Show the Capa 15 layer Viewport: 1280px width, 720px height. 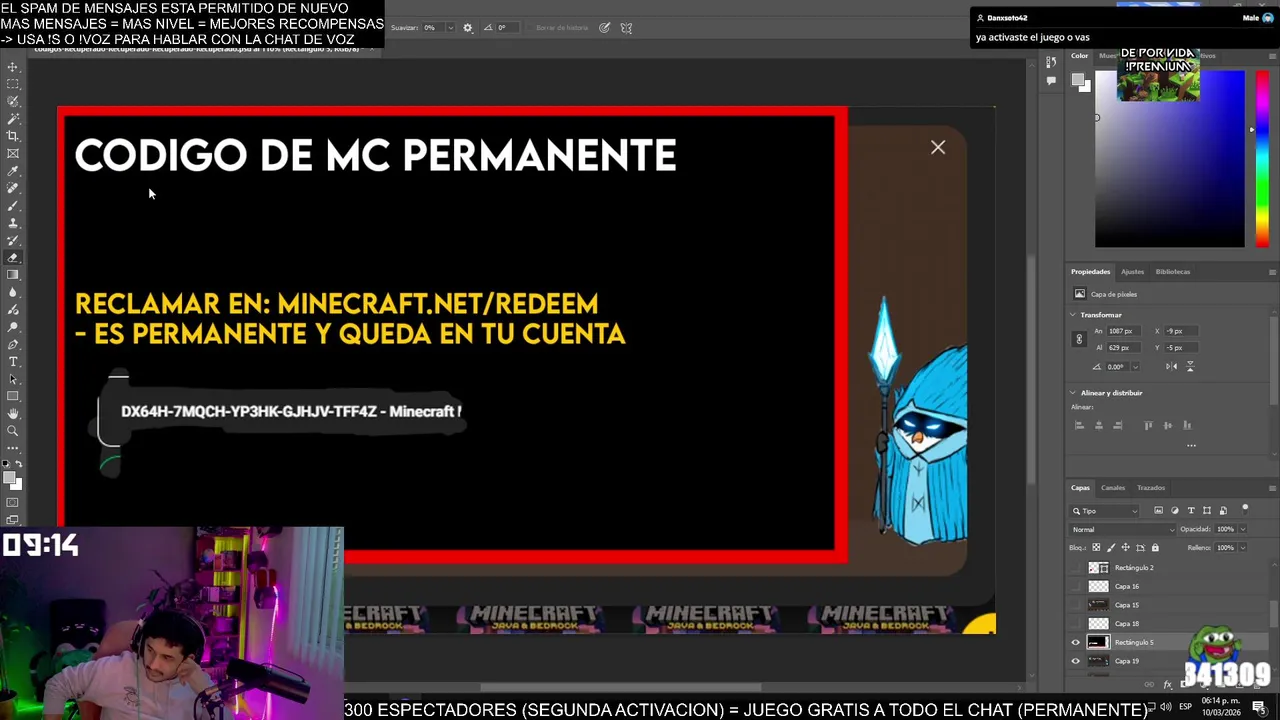pos(1076,605)
